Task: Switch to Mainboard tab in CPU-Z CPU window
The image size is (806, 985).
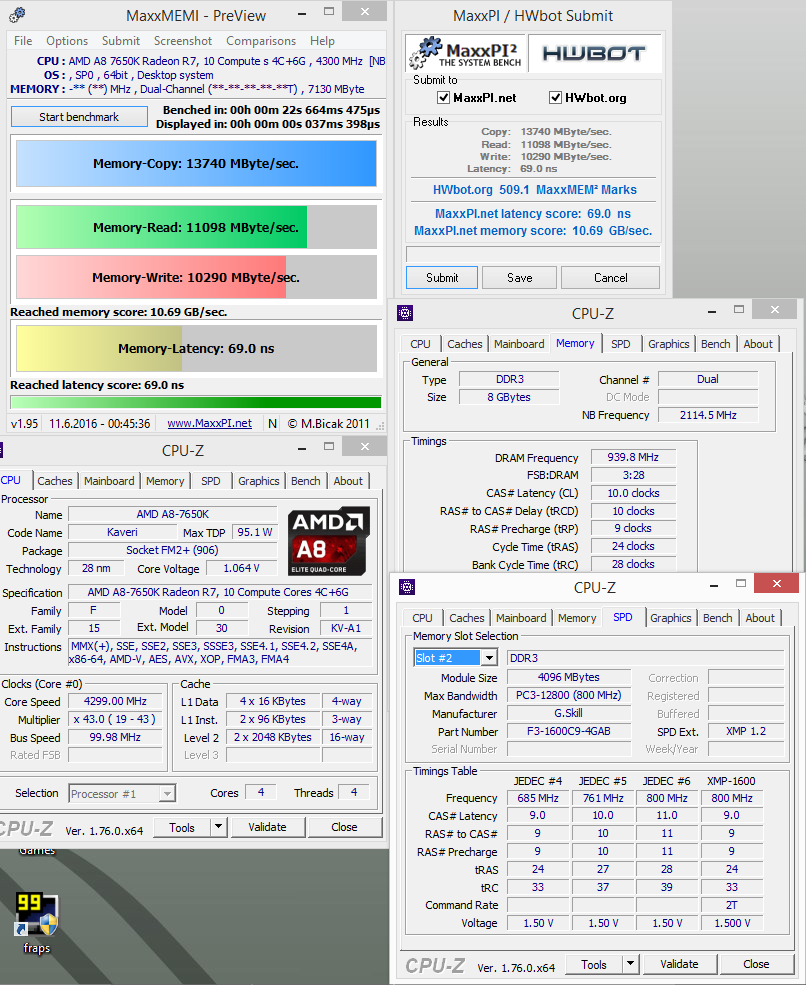Action: 109,481
